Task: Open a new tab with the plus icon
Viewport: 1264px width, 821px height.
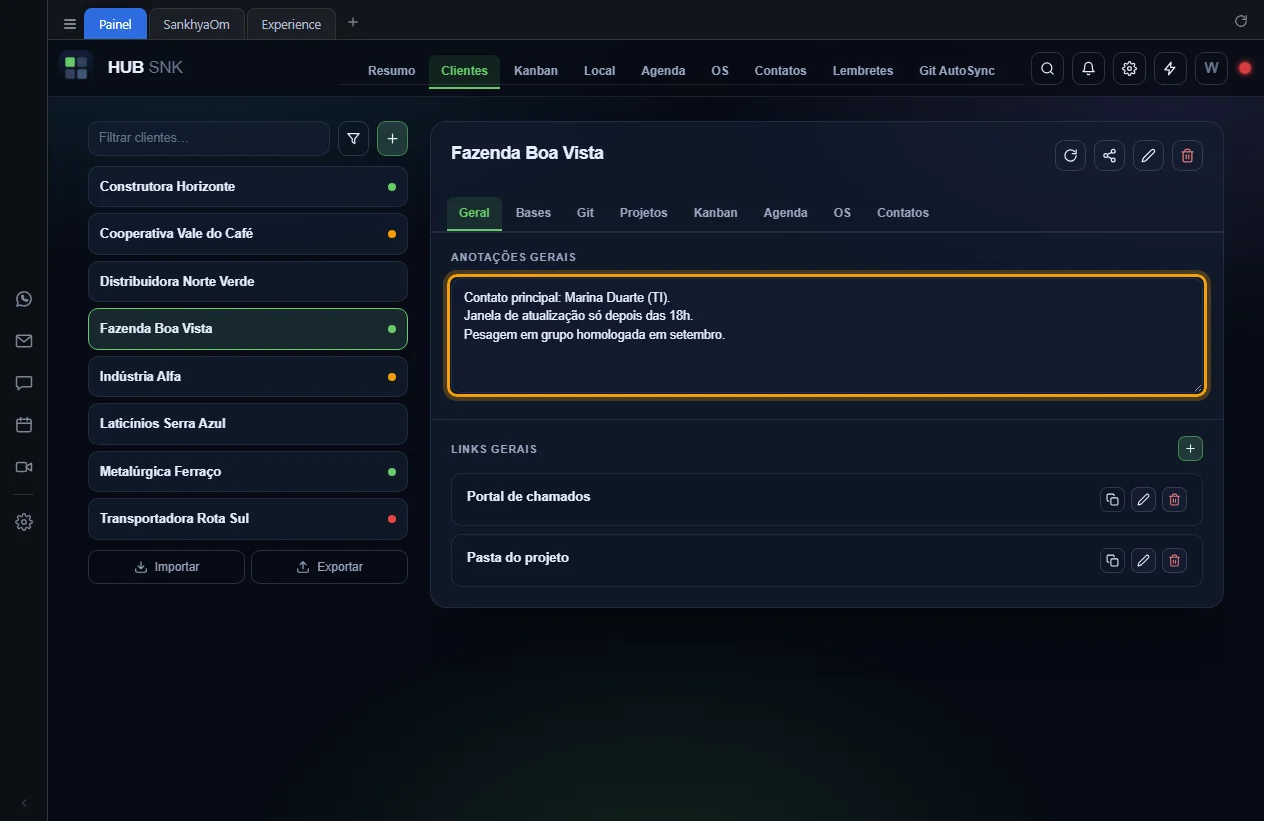Action: tap(353, 22)
